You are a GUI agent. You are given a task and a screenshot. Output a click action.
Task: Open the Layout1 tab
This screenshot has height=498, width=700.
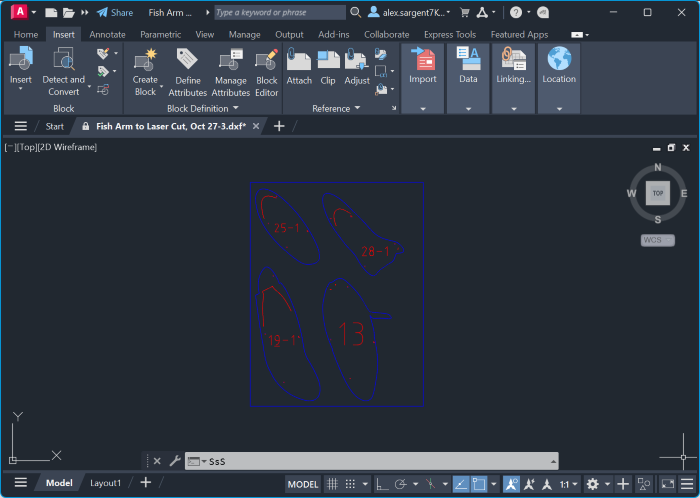tap(105, 483)
